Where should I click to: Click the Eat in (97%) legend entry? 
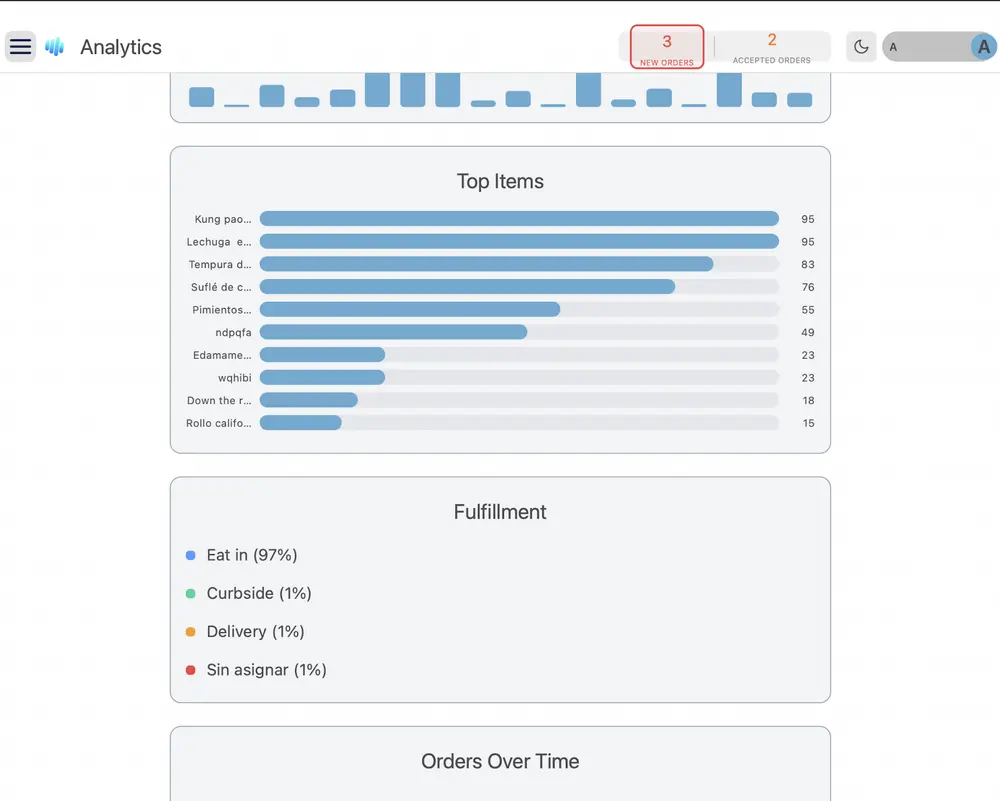[251, 555]
